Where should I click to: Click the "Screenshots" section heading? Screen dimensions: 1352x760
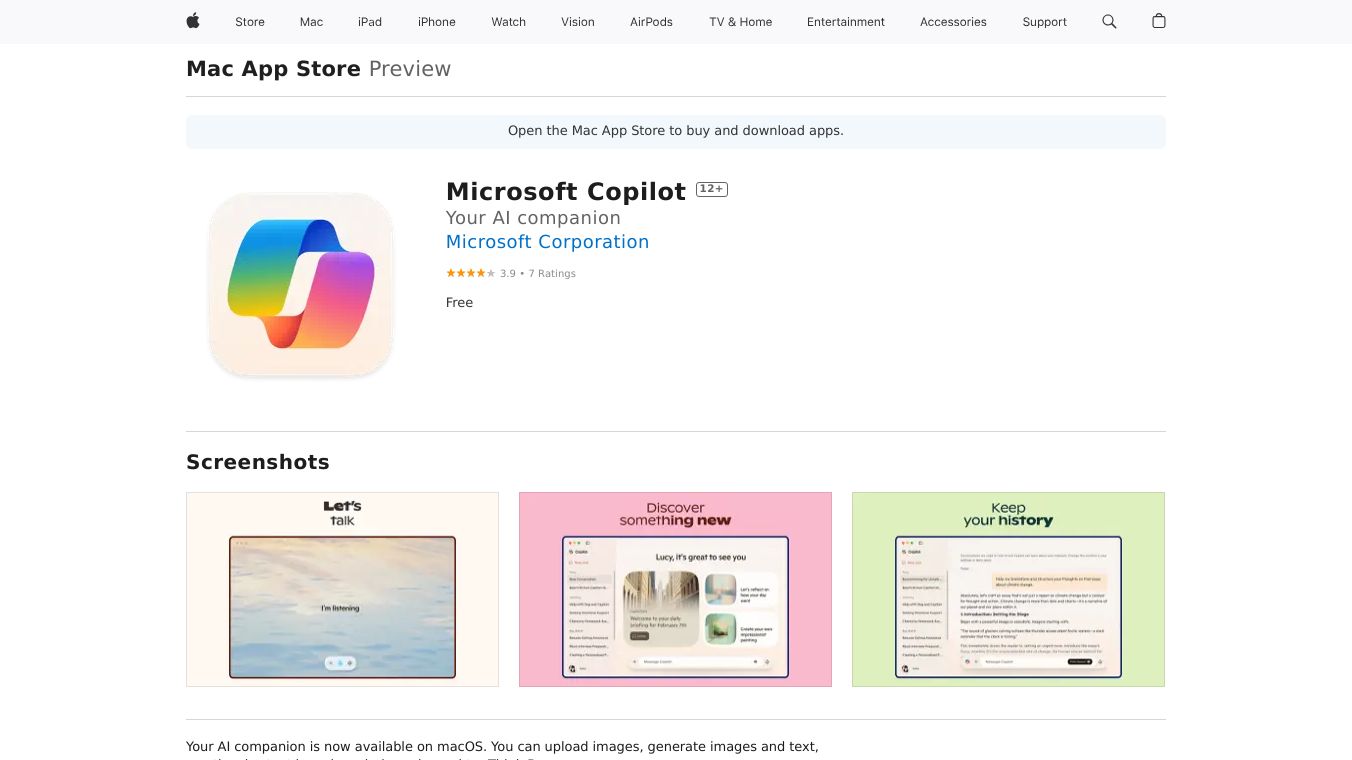tap(258, 462)
